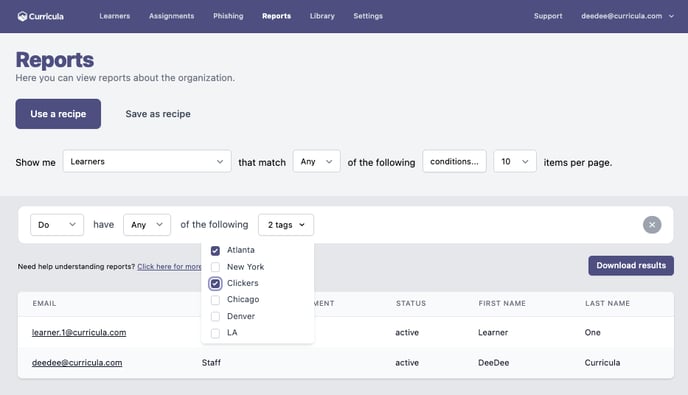Click the Curricula logo
Viewport: 688px width, 395px height.
click(40, 16)
